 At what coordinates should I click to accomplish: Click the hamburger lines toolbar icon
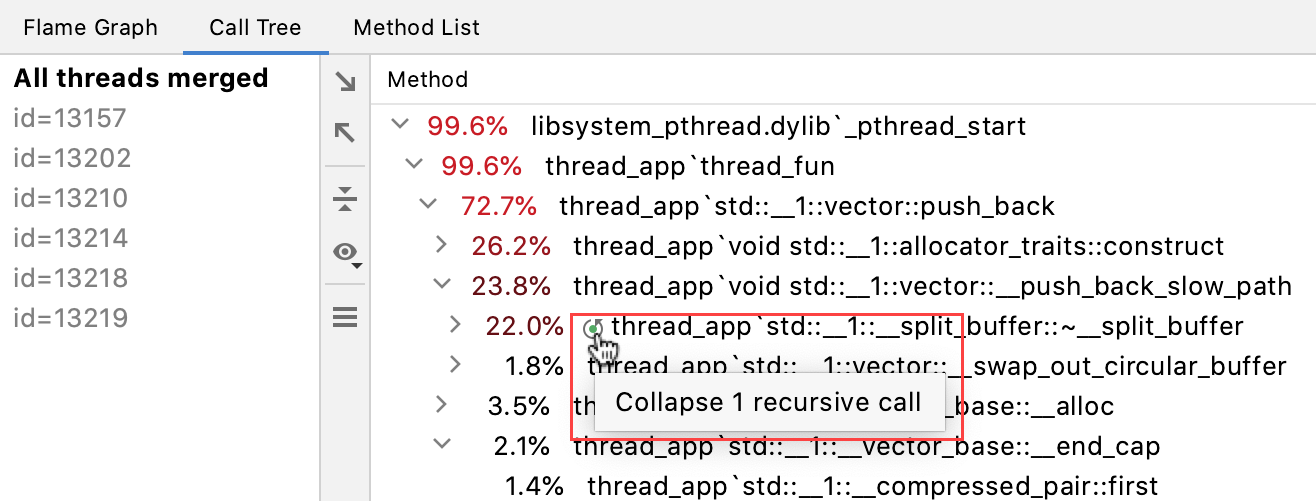(x=345, y=318)
